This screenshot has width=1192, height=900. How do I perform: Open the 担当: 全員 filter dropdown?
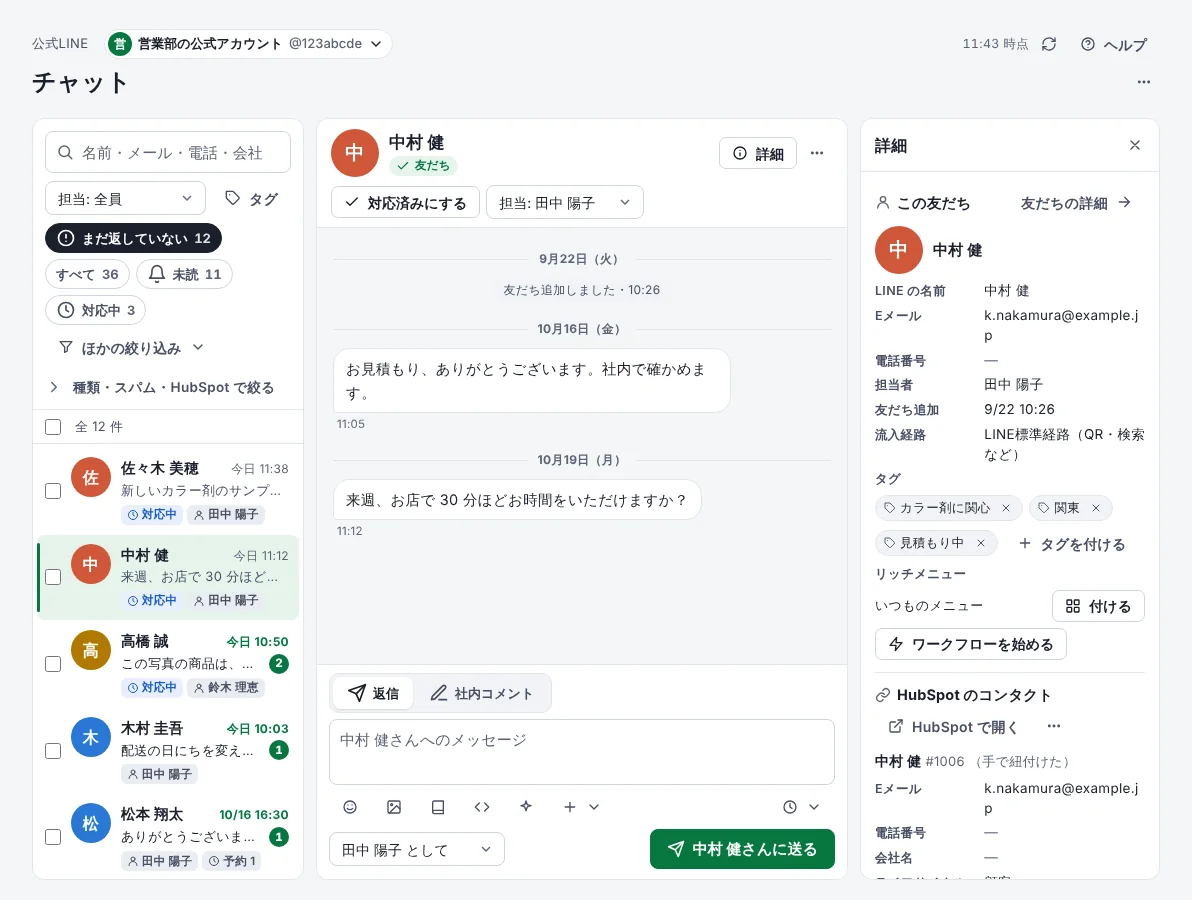(125, 199)
